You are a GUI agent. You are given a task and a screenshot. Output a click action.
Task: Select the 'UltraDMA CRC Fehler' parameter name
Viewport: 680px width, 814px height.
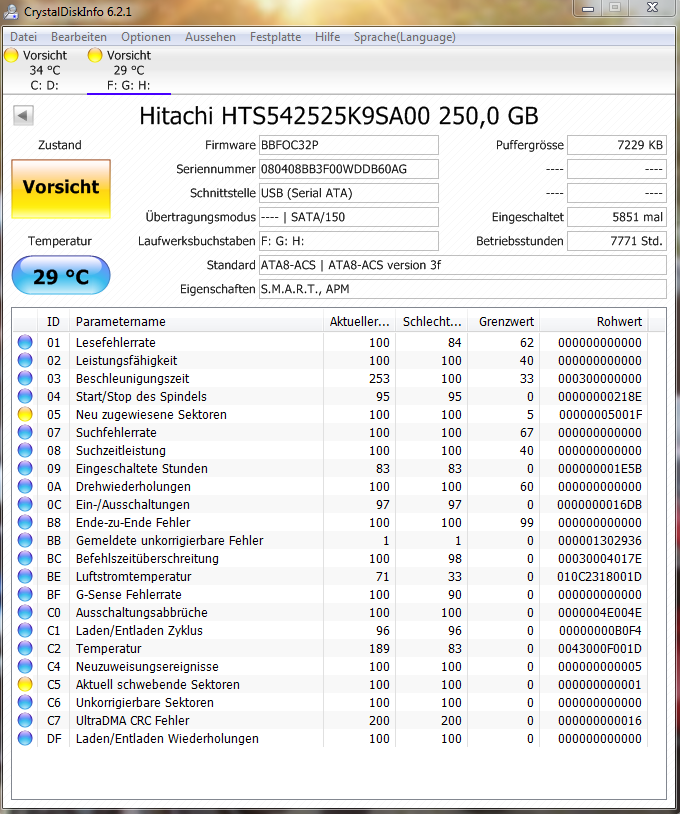coord(132,720)
